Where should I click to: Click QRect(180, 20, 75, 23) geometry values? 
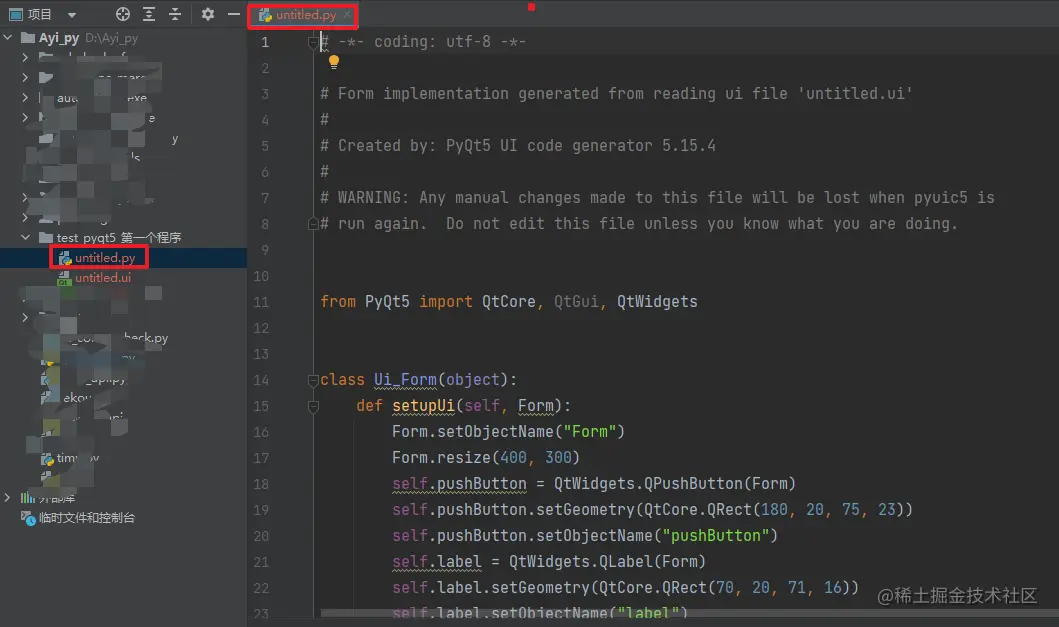point(806,509)
